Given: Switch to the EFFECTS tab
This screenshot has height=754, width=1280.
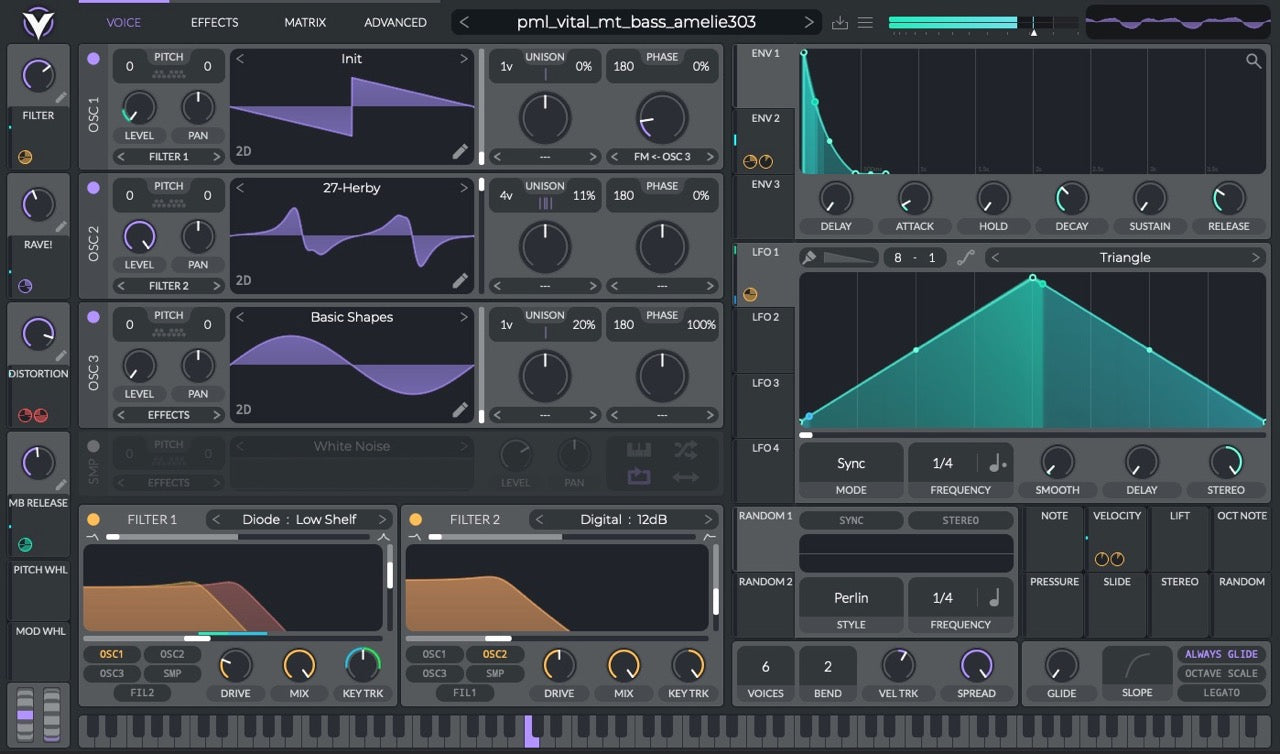Looking at the screenshot, I should [x=214, y=22].
